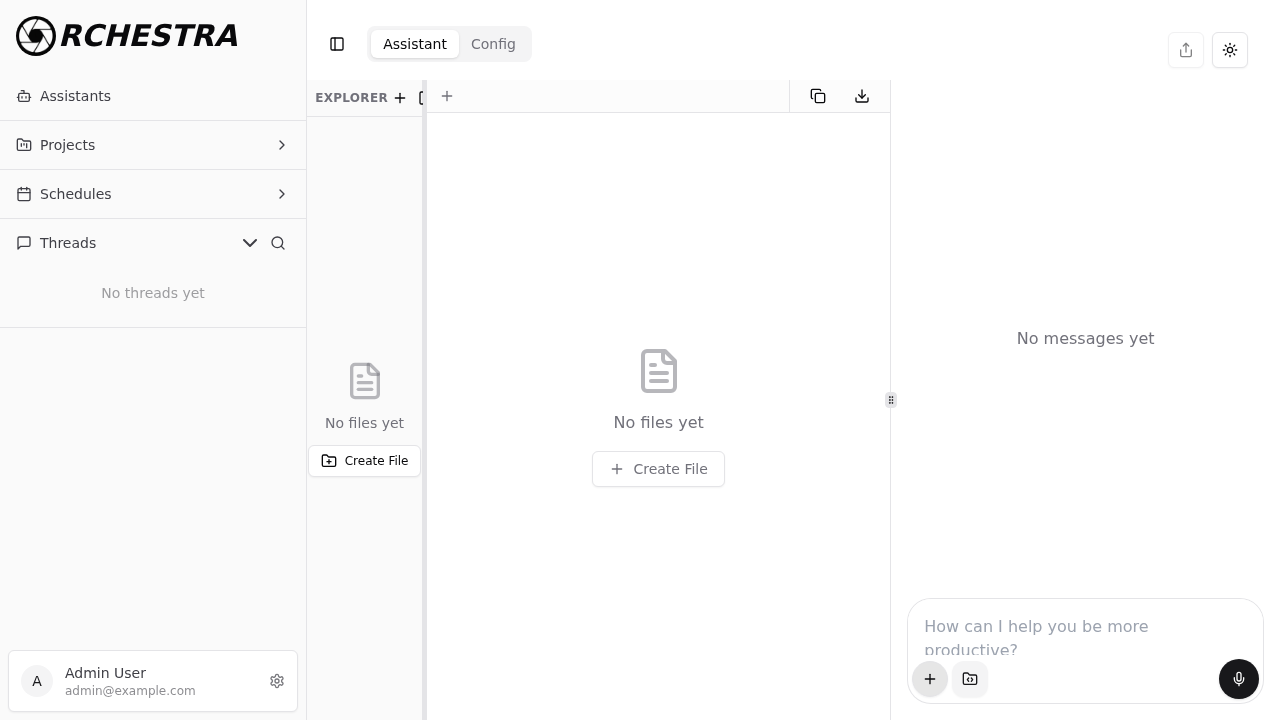Switch to the Config tab
Screen dimensions: 1280x720
[x=493, y=44]
